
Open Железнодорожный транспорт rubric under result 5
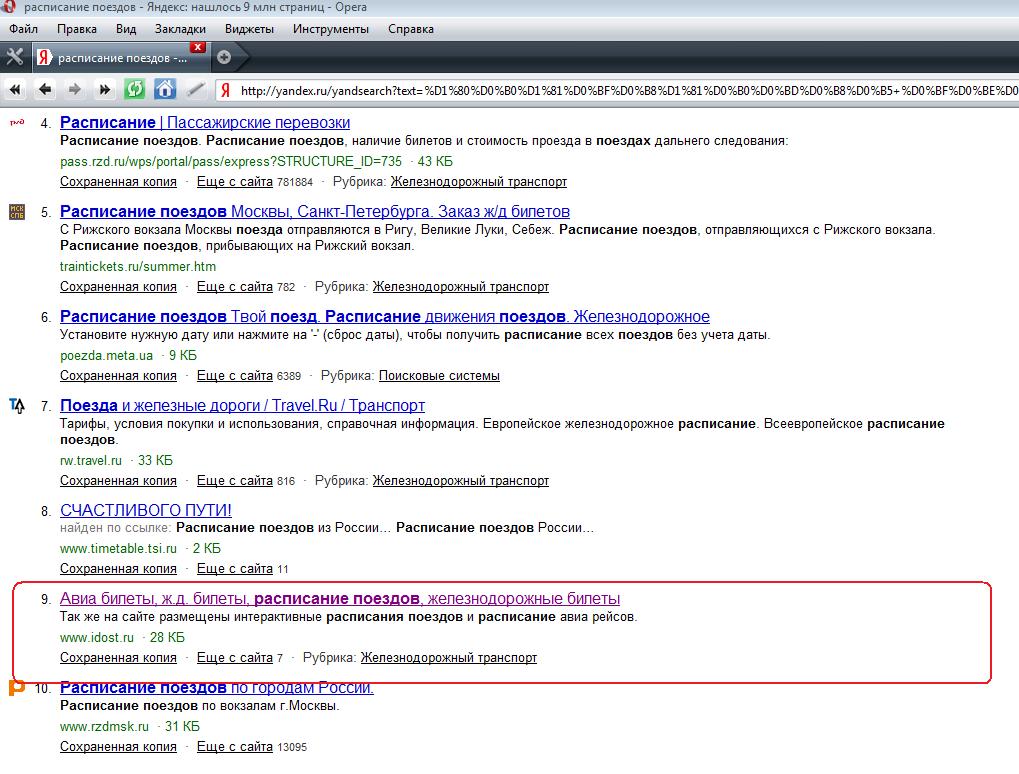click(461, 287)
